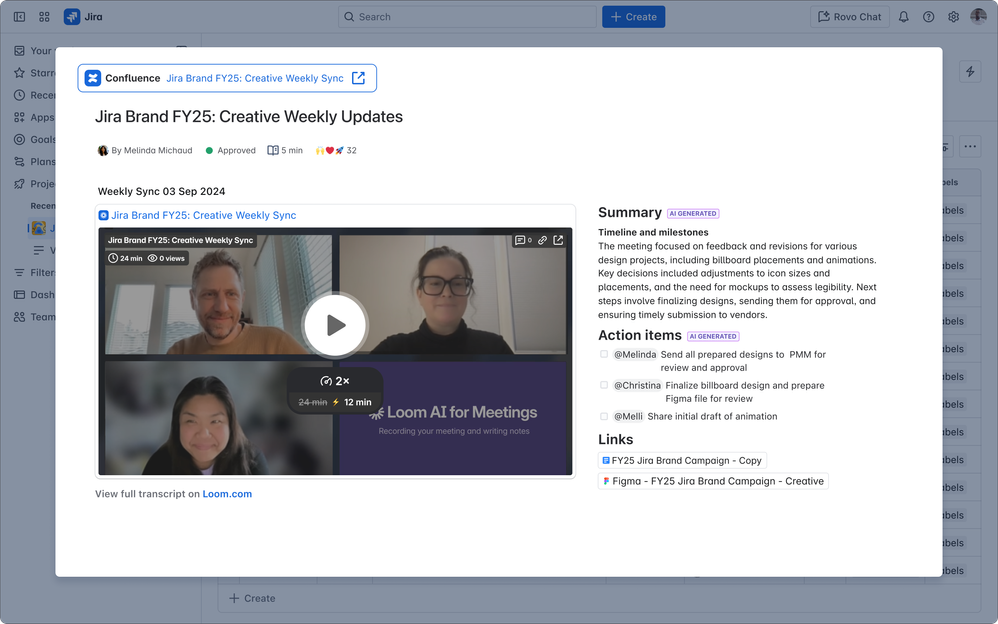Open Rovo Chat
The image size is (998, 624).
(850, 17)
